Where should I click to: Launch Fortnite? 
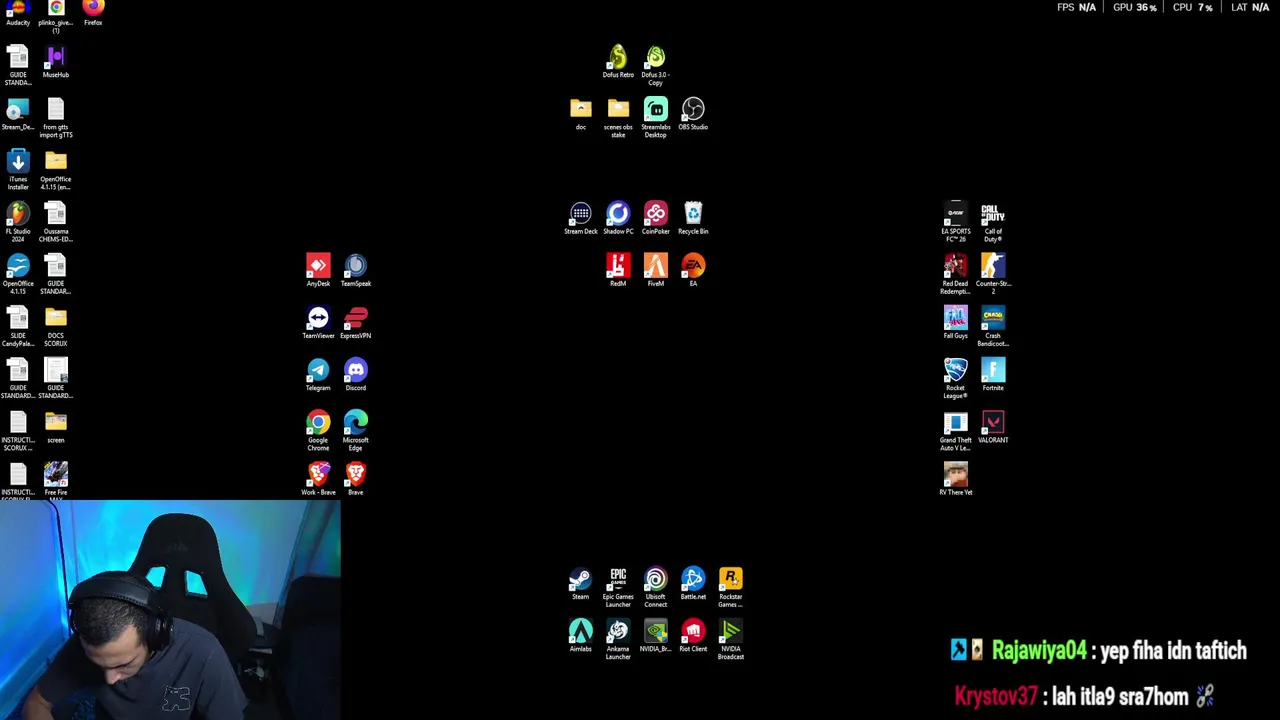(993, 374)
